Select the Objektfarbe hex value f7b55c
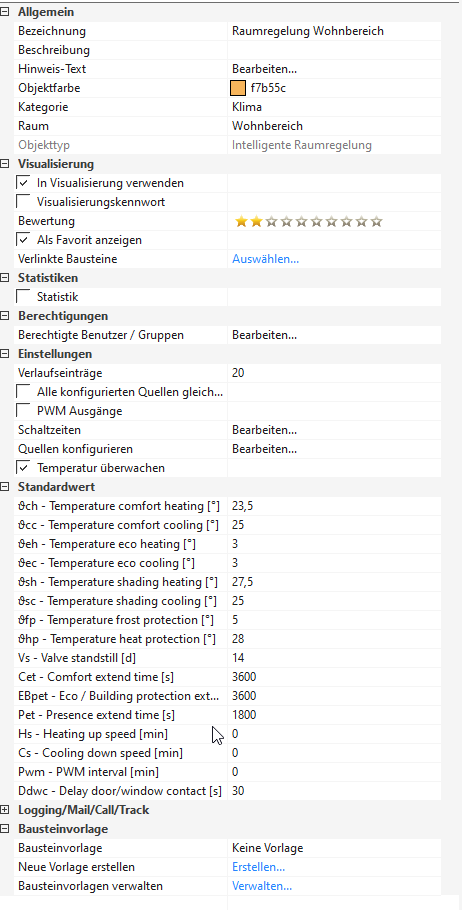 (269, 88)
